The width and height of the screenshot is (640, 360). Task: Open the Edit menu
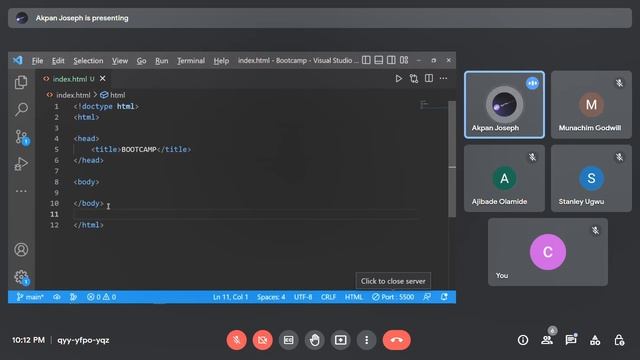click(x=58, y=61)
